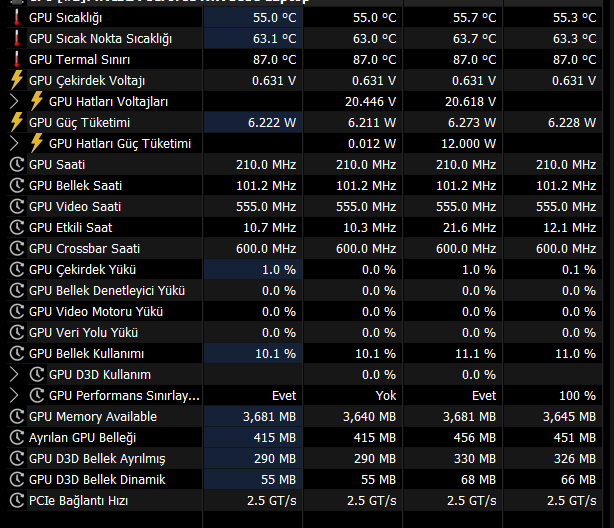This screenshot has height=528, width=614.
Task: Expand the GPU Performans Sınırlay... group
Action: (14, 396)
